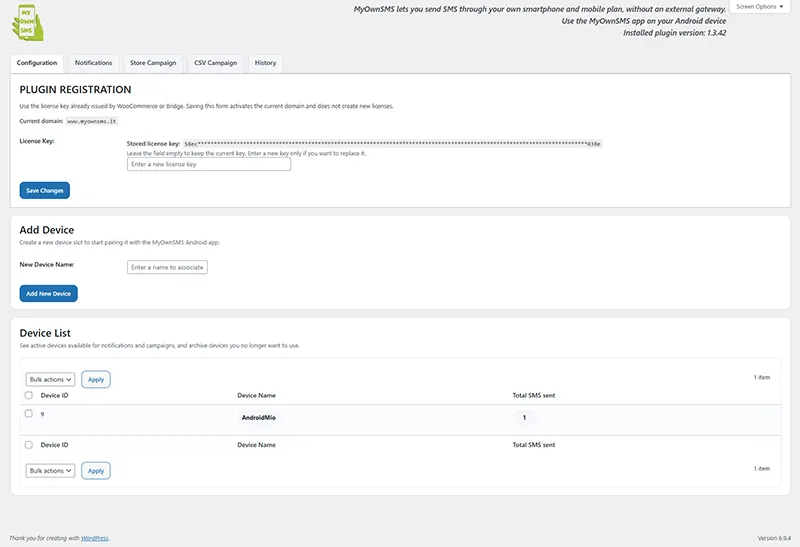Open the bottom Bulk actions dropdown
The image size is (800, 547).
(50, 470)
